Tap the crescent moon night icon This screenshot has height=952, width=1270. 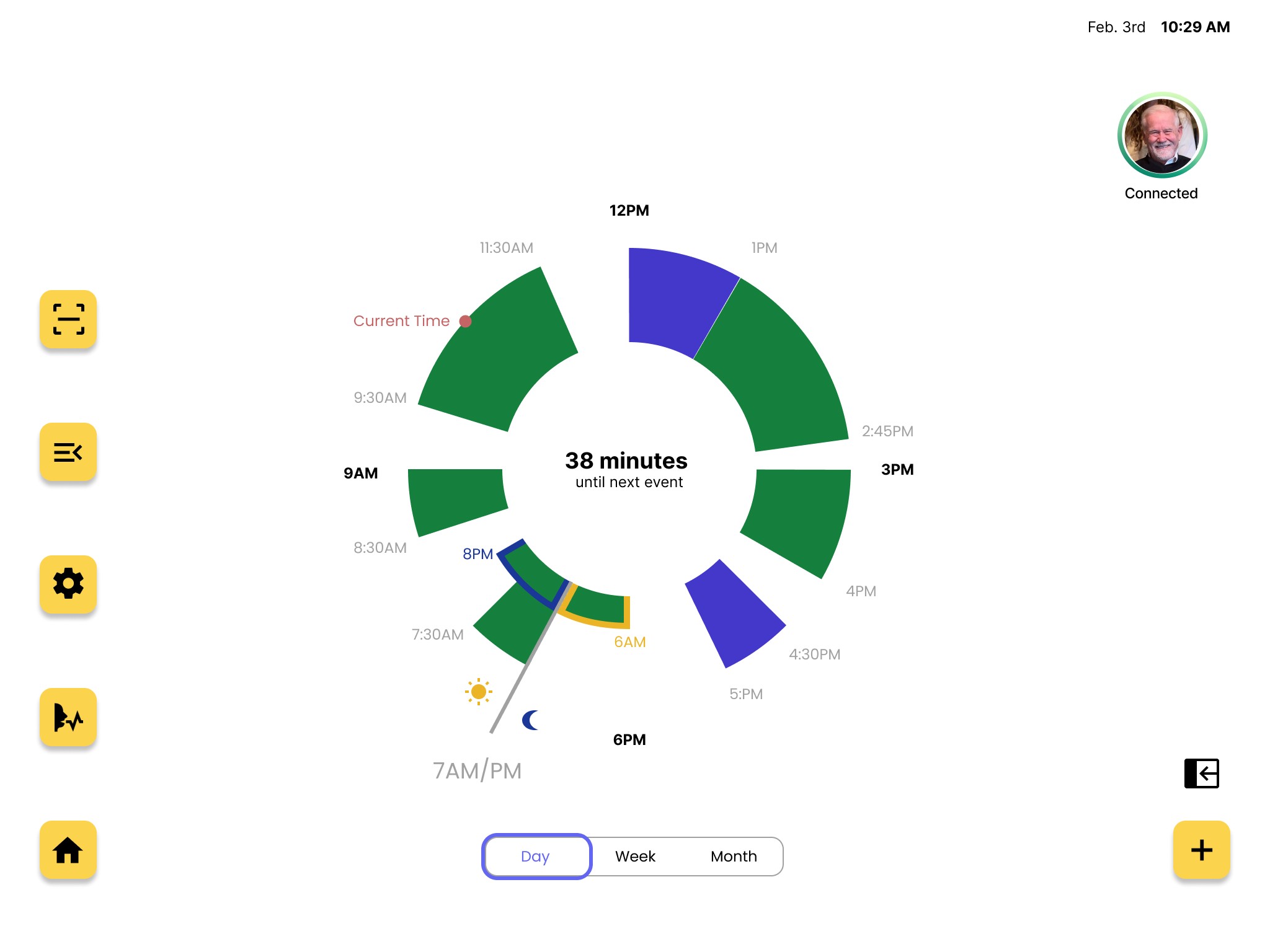coord(531,720)
